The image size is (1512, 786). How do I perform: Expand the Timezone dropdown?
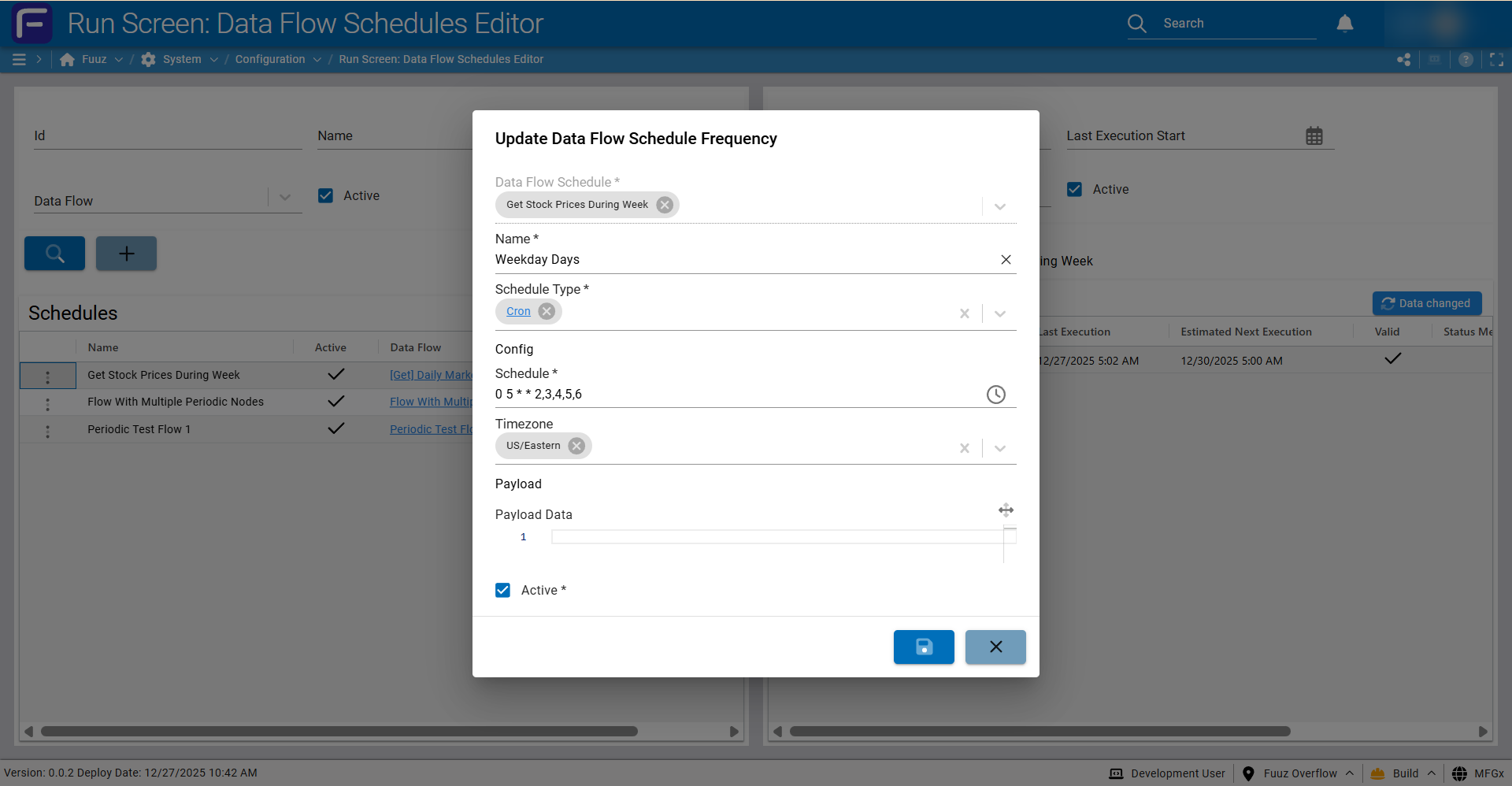[1000, 448]
